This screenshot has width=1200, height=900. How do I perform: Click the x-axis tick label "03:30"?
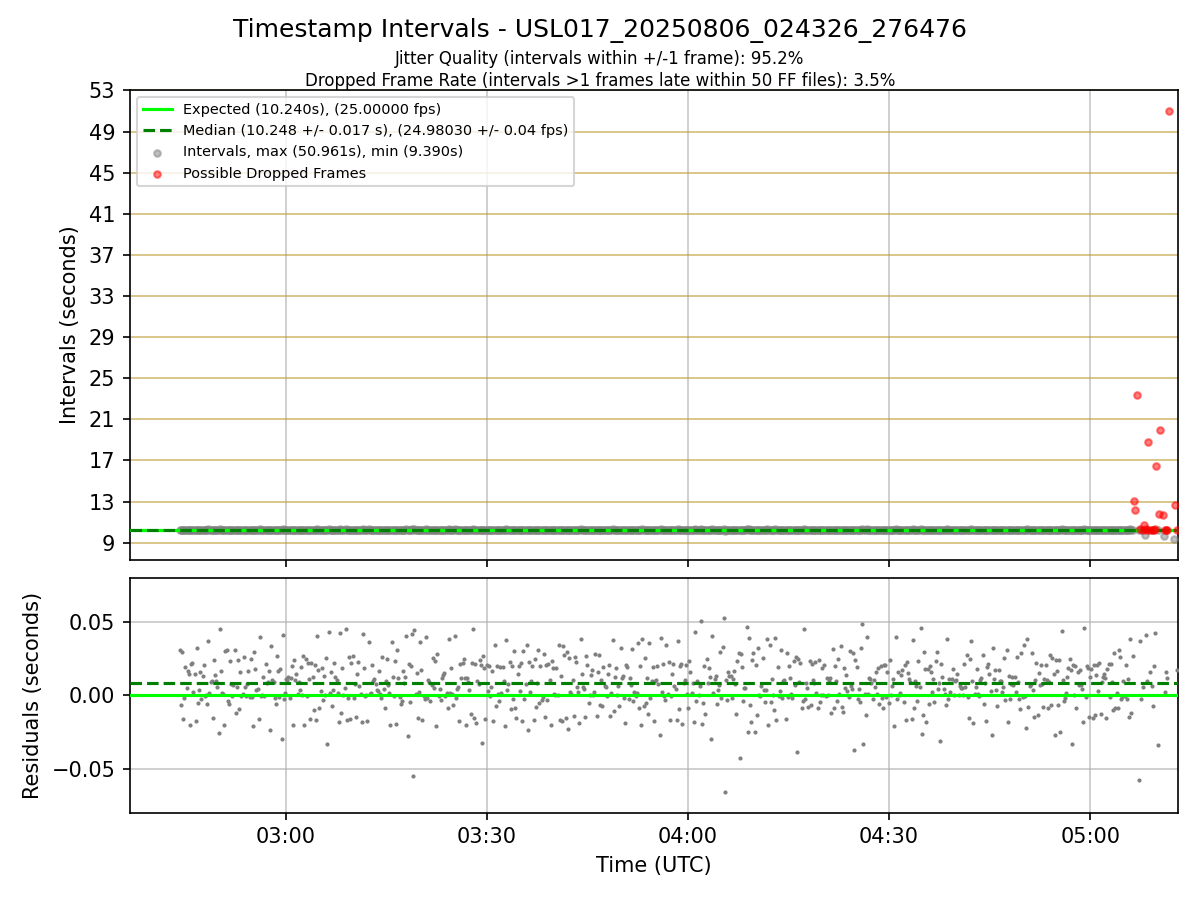pos(487,834)
